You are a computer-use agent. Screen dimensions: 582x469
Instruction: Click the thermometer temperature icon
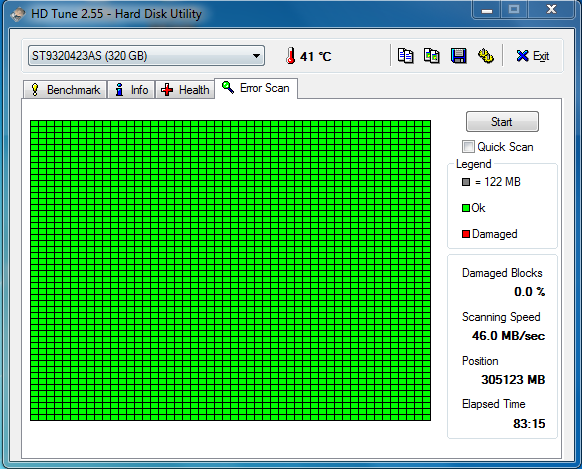click(291, 56)
